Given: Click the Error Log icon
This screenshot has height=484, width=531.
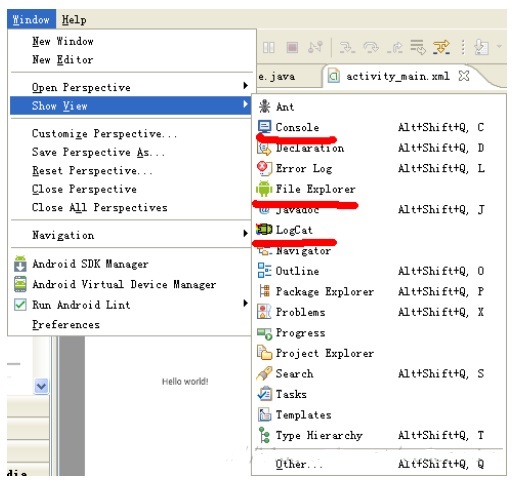Looking at the screenshot, I should 264,168.
